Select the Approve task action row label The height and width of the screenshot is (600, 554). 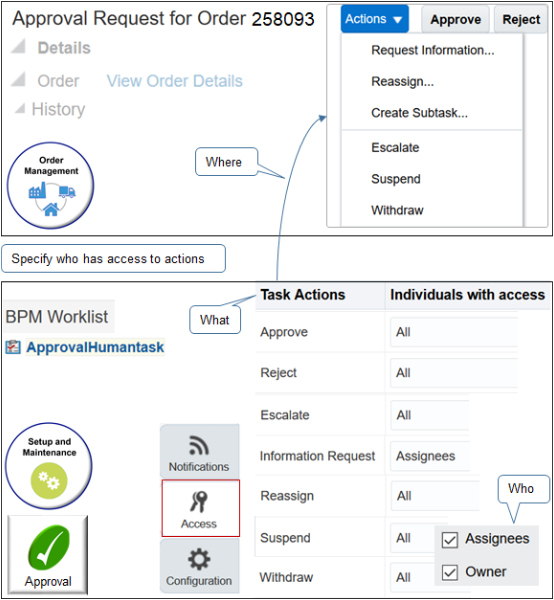point(284,332)
